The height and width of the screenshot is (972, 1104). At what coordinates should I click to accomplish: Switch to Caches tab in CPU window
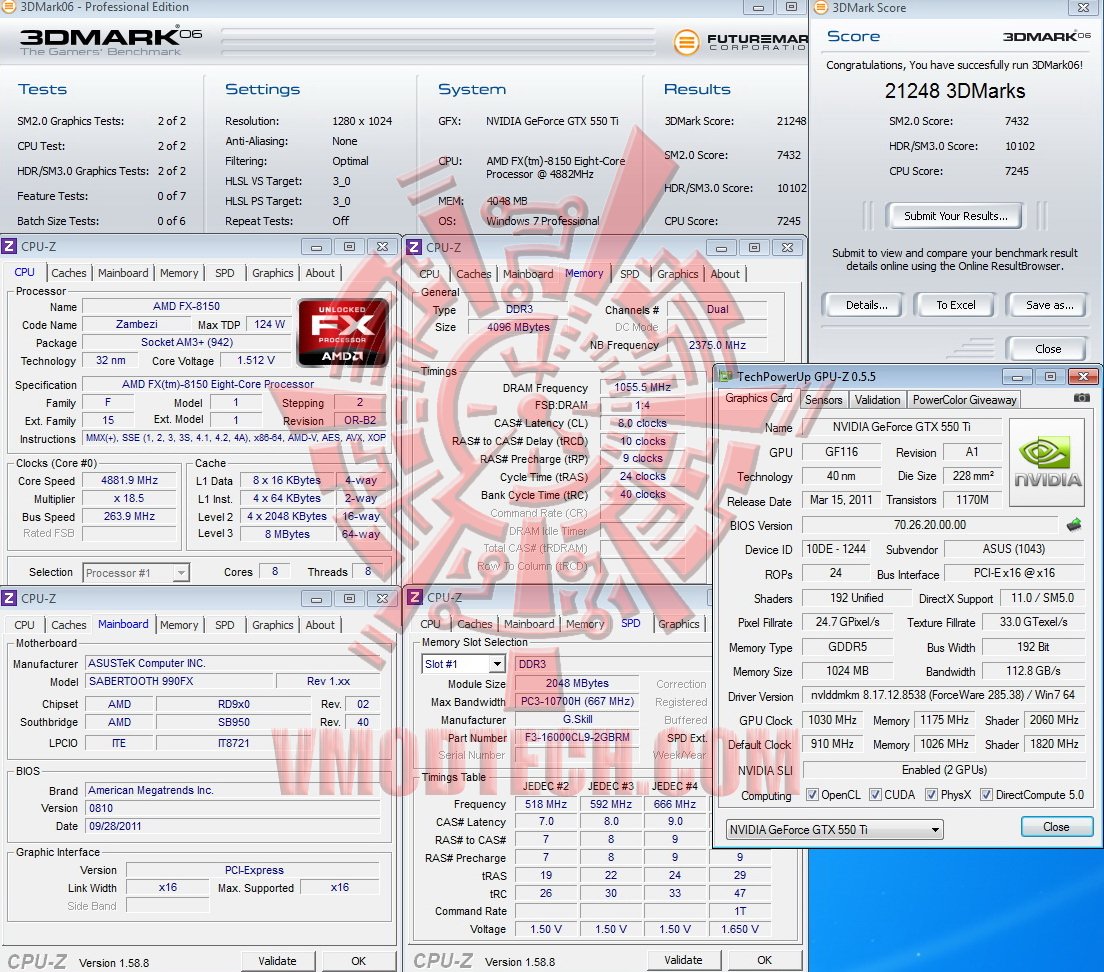click(68, 273)
